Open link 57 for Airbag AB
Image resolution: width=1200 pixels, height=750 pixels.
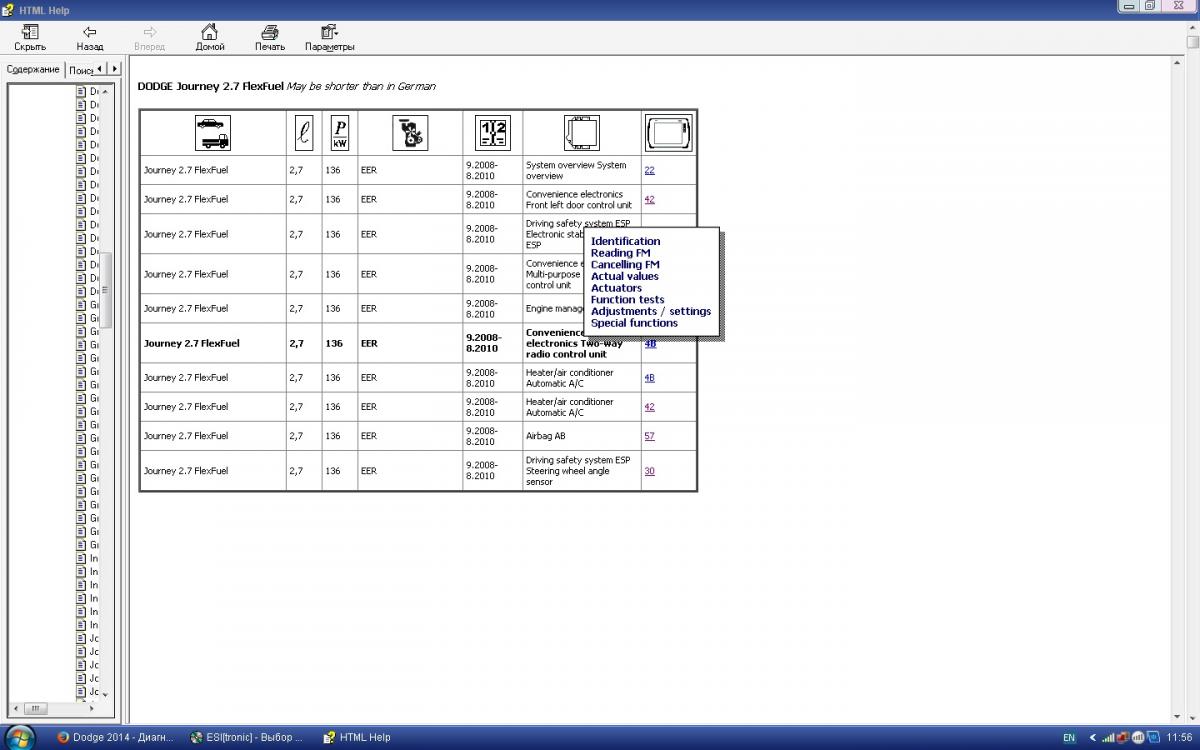pos(649,436)
